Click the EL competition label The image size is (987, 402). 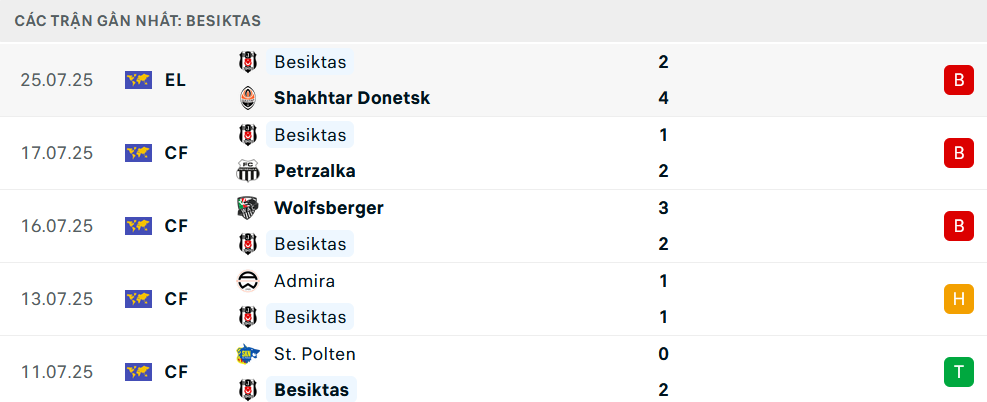[x=175, y=80]
